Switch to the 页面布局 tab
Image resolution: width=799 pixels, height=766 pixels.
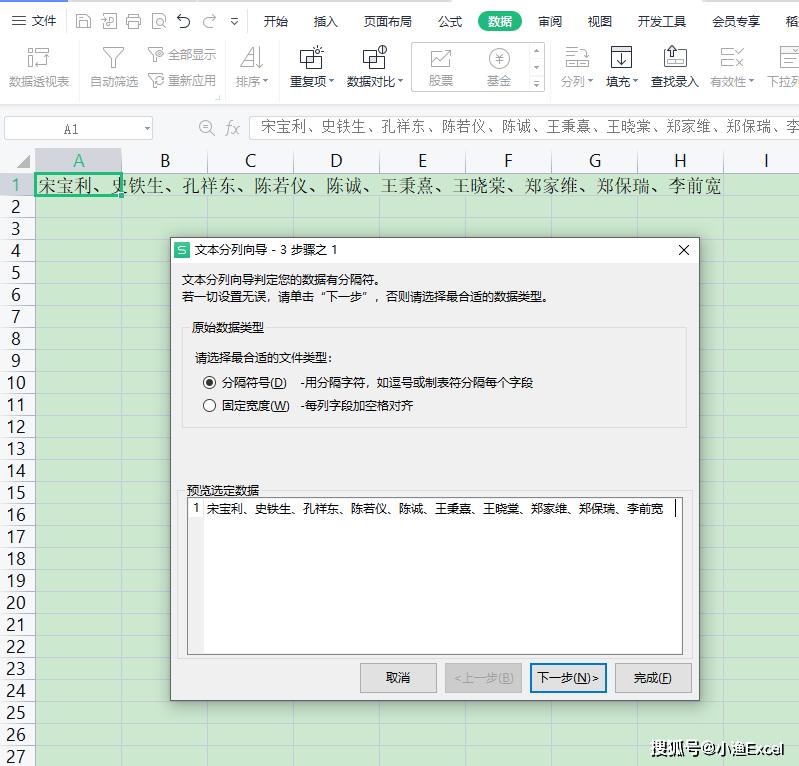click(x=388, y=21)
